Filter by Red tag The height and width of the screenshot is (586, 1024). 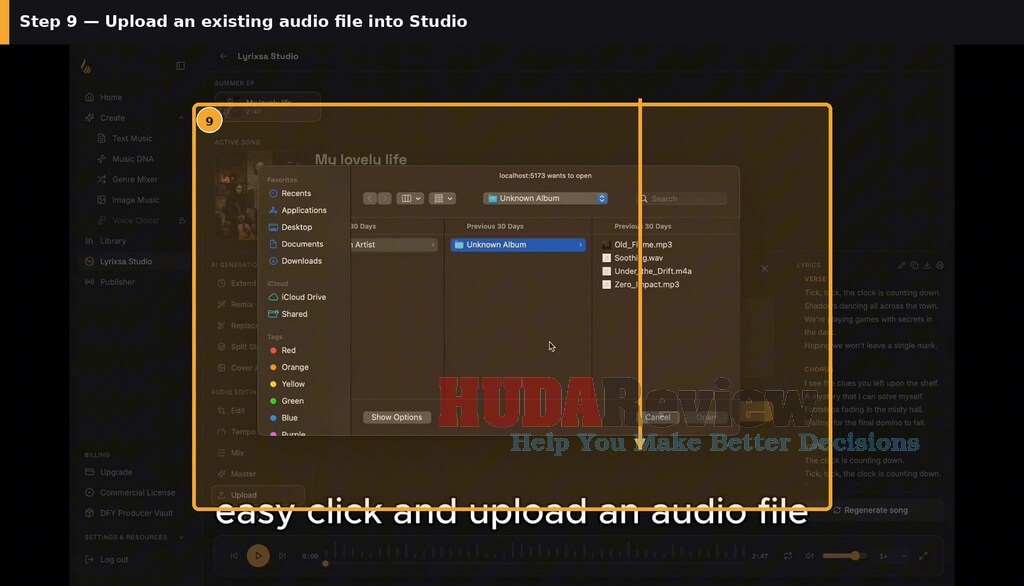point(283,351)
